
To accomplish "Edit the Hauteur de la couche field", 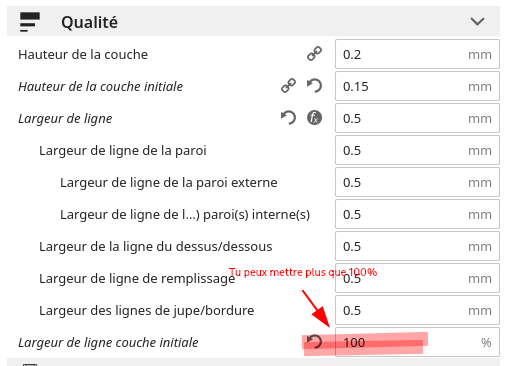I will click(417, 54).
